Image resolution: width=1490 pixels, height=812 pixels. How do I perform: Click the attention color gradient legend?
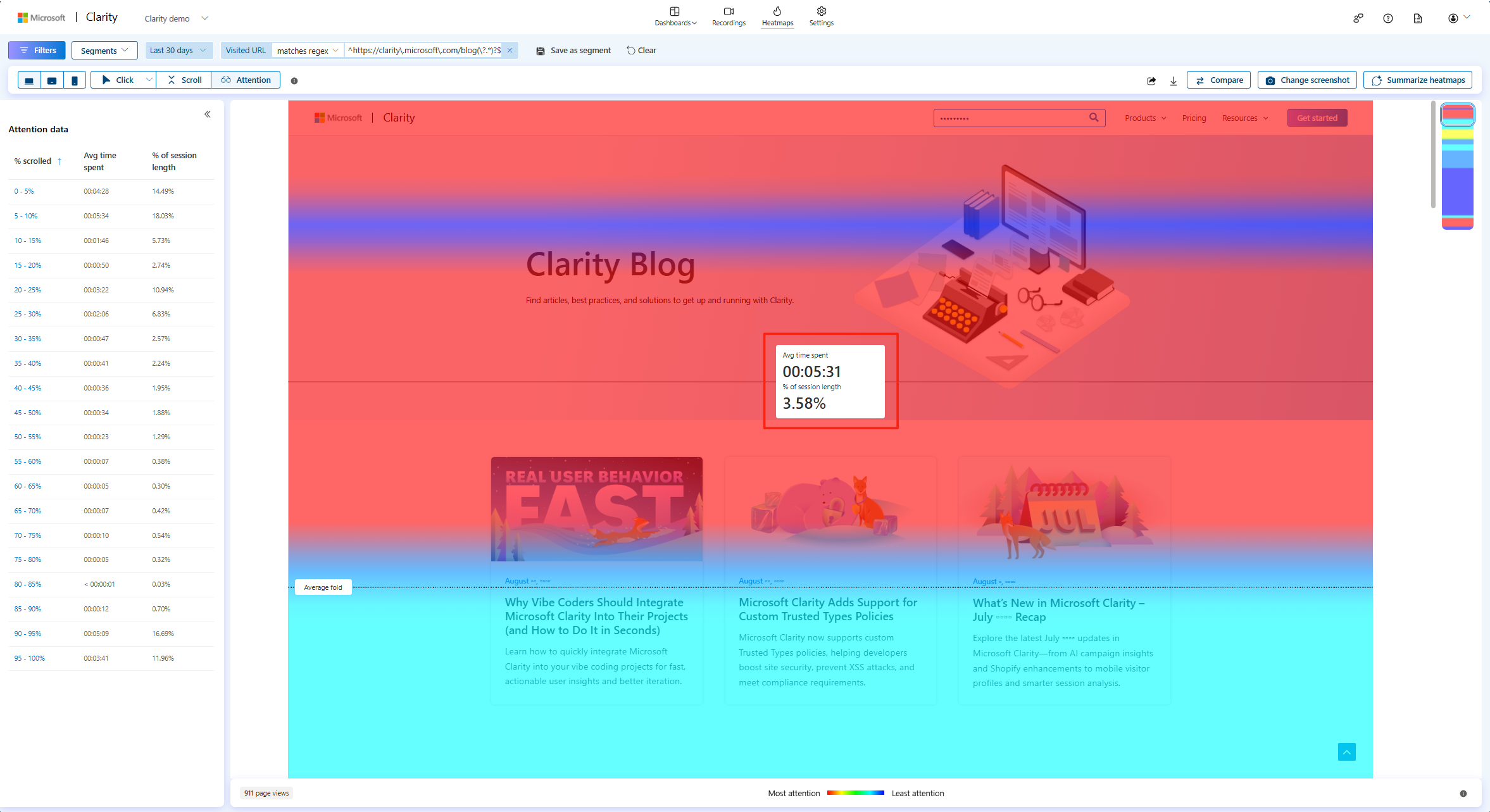pyautogui.click(x=855, y=793)
